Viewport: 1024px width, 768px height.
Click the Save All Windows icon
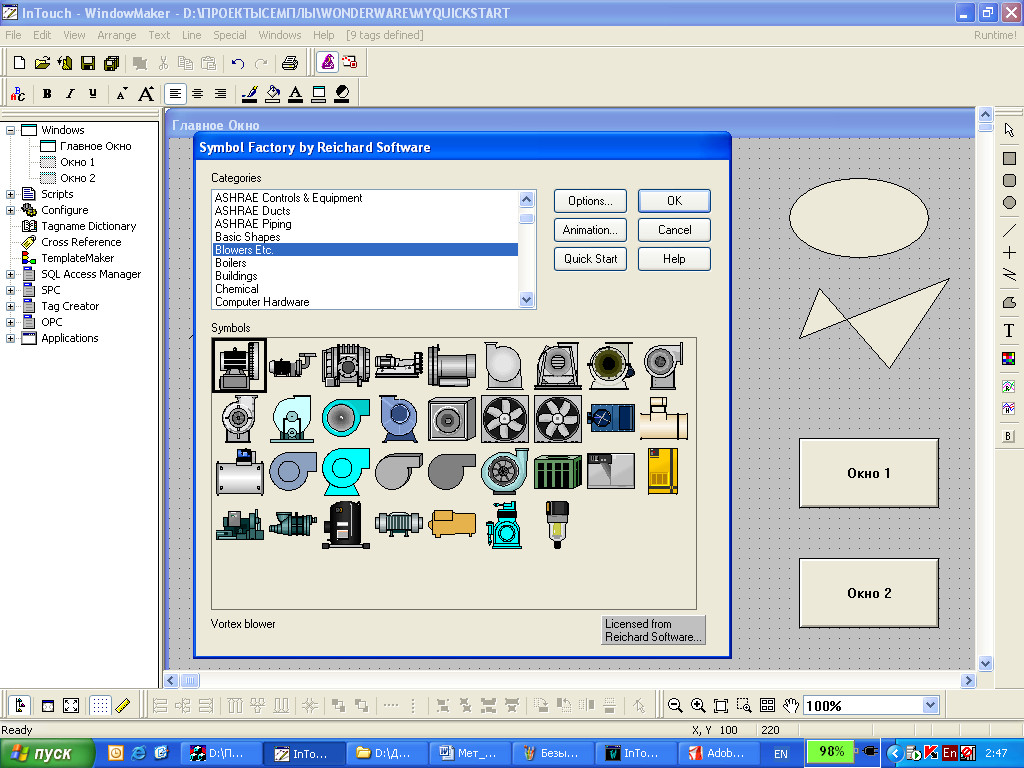tap(112, 63)
